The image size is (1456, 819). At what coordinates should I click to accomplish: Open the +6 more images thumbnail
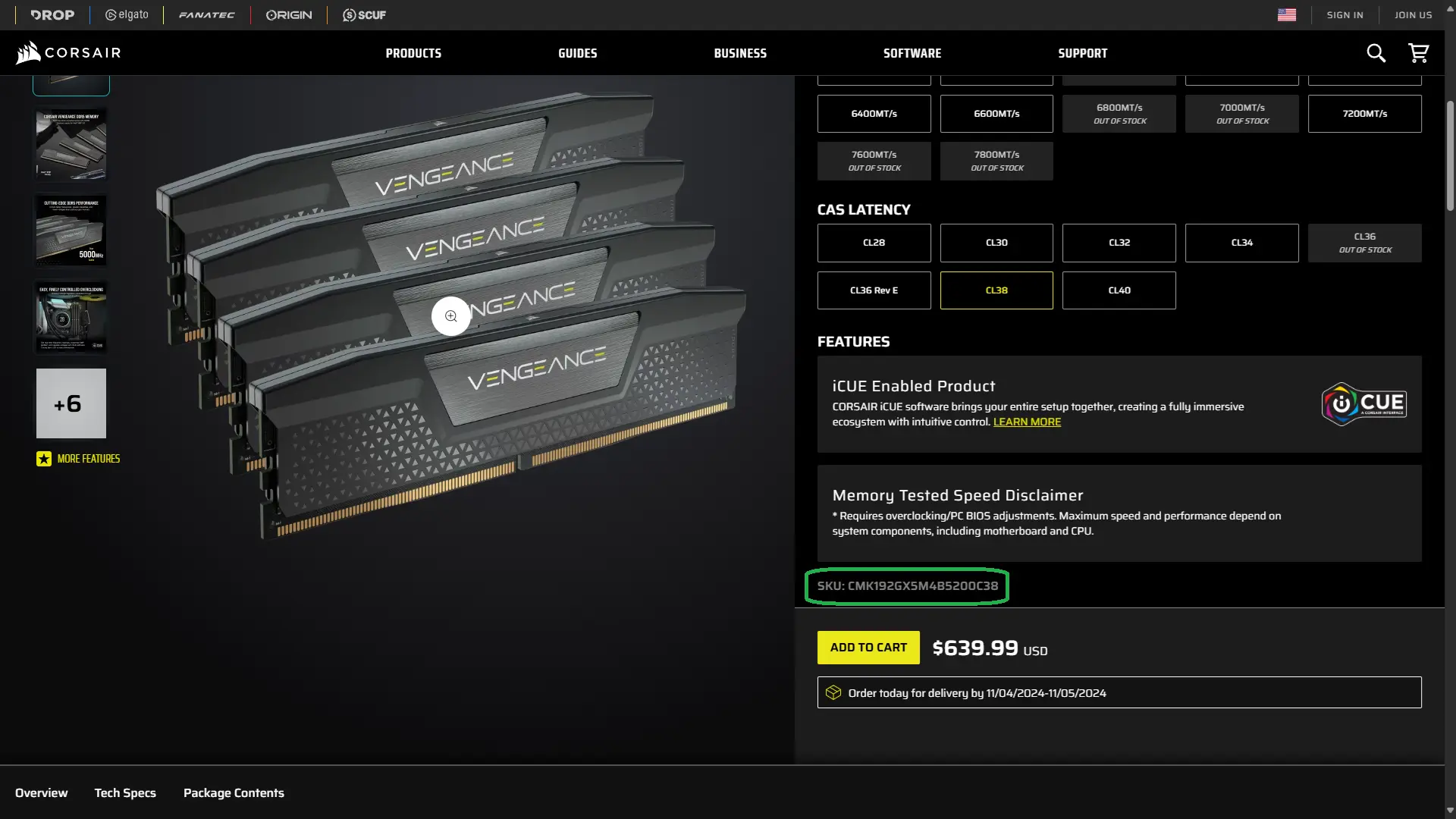tap(71, 403)
